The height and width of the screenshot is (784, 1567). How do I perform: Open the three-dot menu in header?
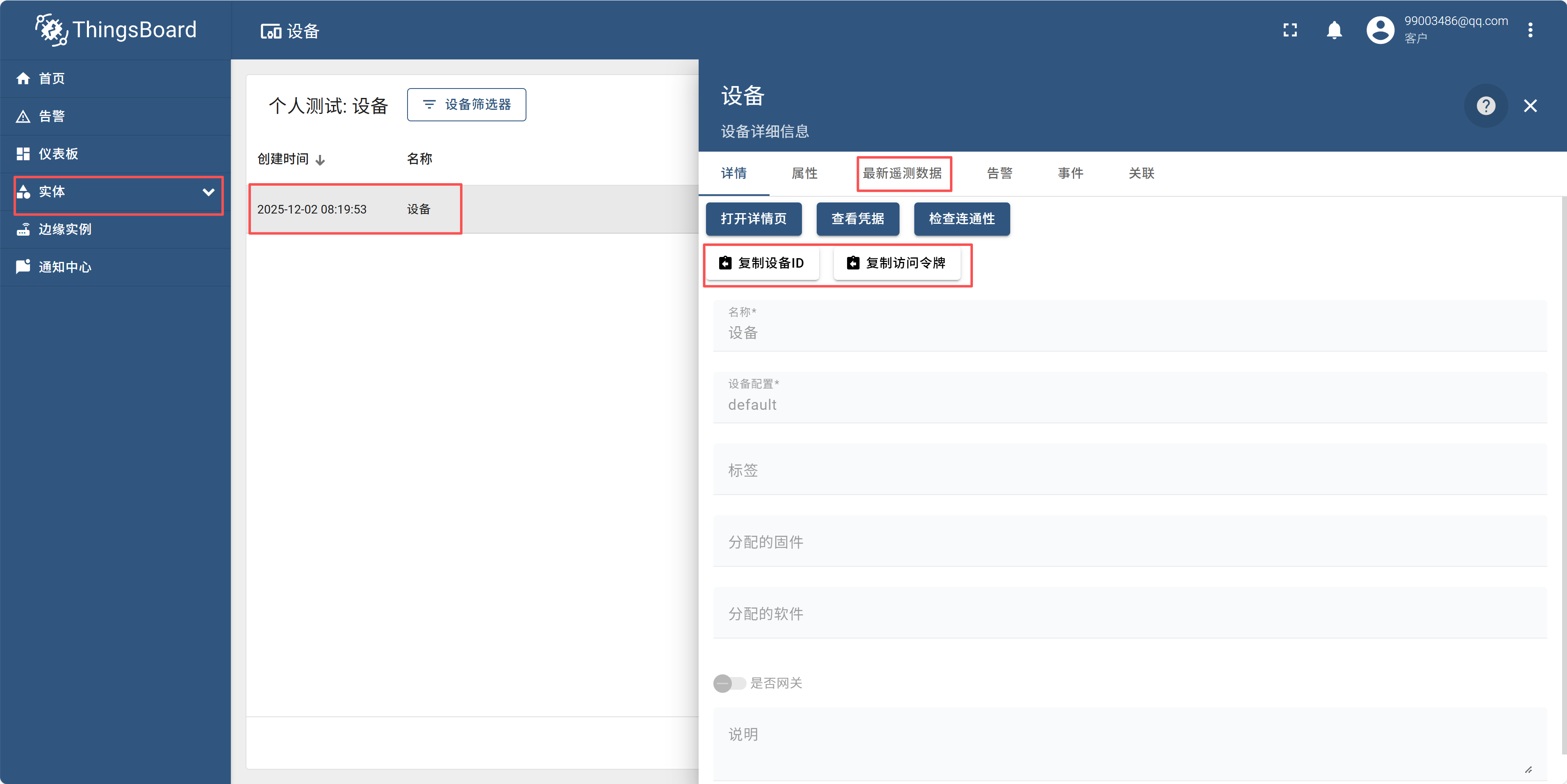pyautogui.click(x=1530, y=30)
